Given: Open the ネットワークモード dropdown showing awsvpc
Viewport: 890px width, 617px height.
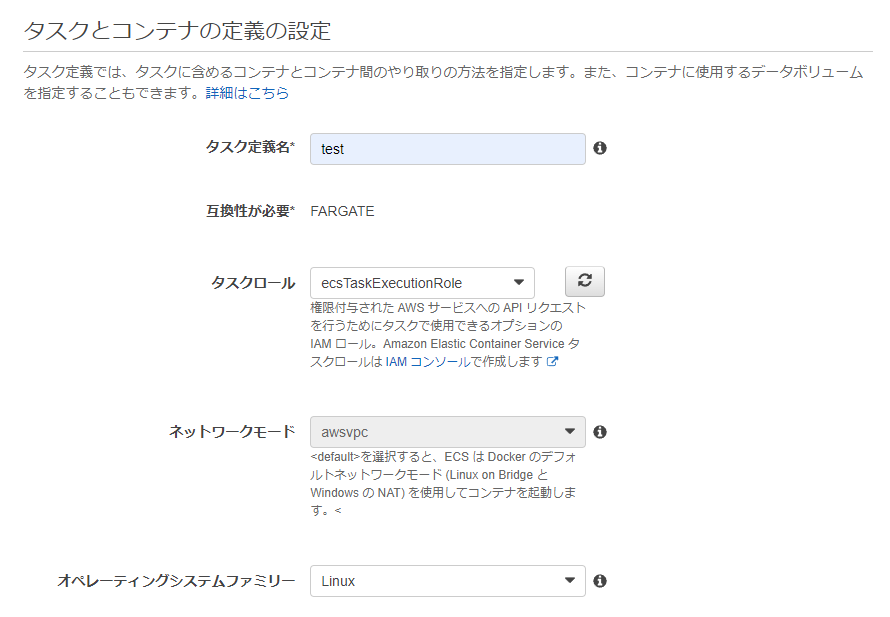Looking at the screenshot, I should (447, 432).
